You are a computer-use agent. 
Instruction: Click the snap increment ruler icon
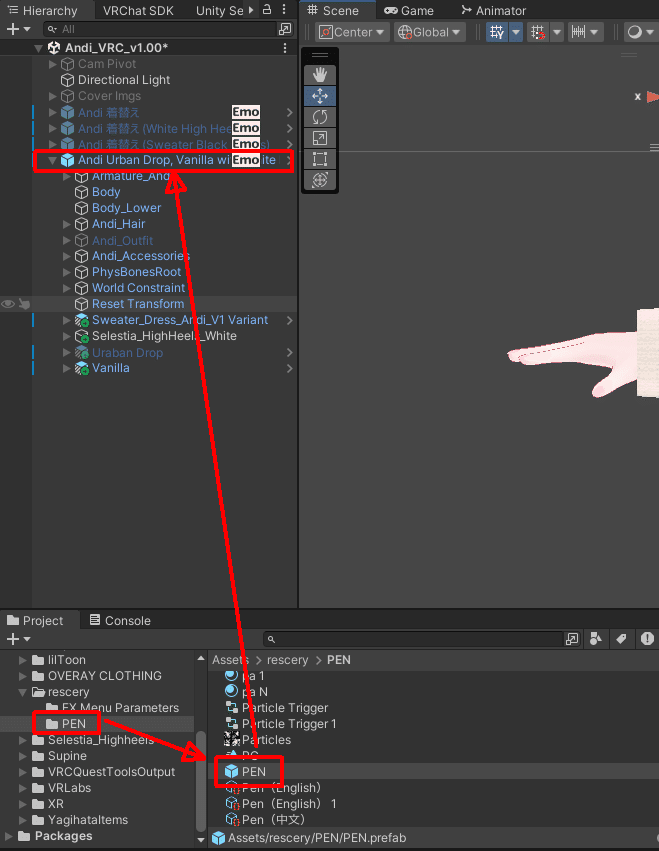point(579,33)
